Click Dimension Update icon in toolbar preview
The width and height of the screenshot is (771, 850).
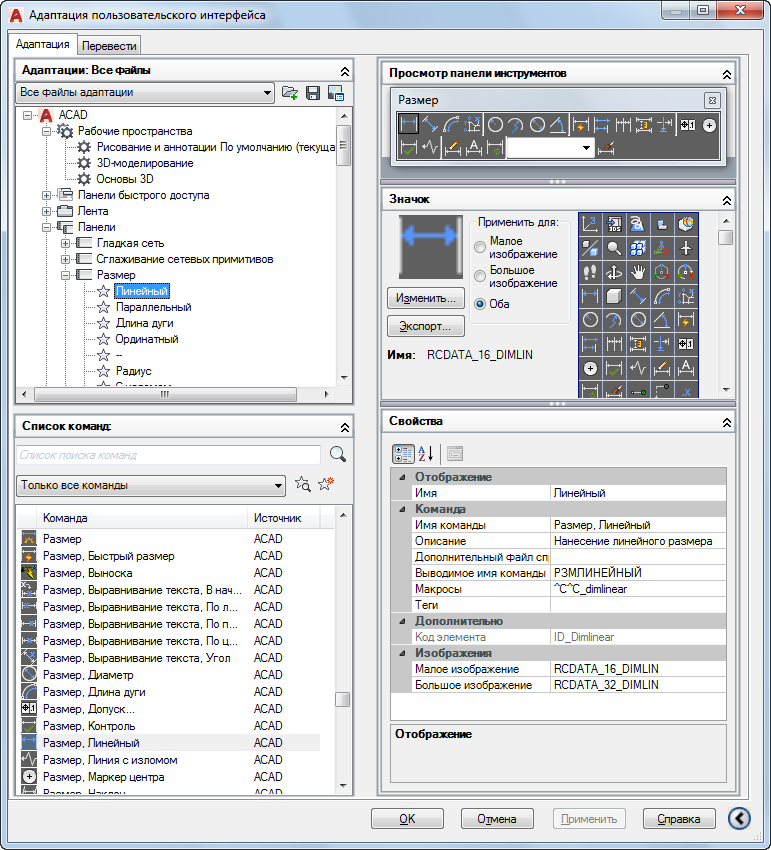(x=495, y=147)
